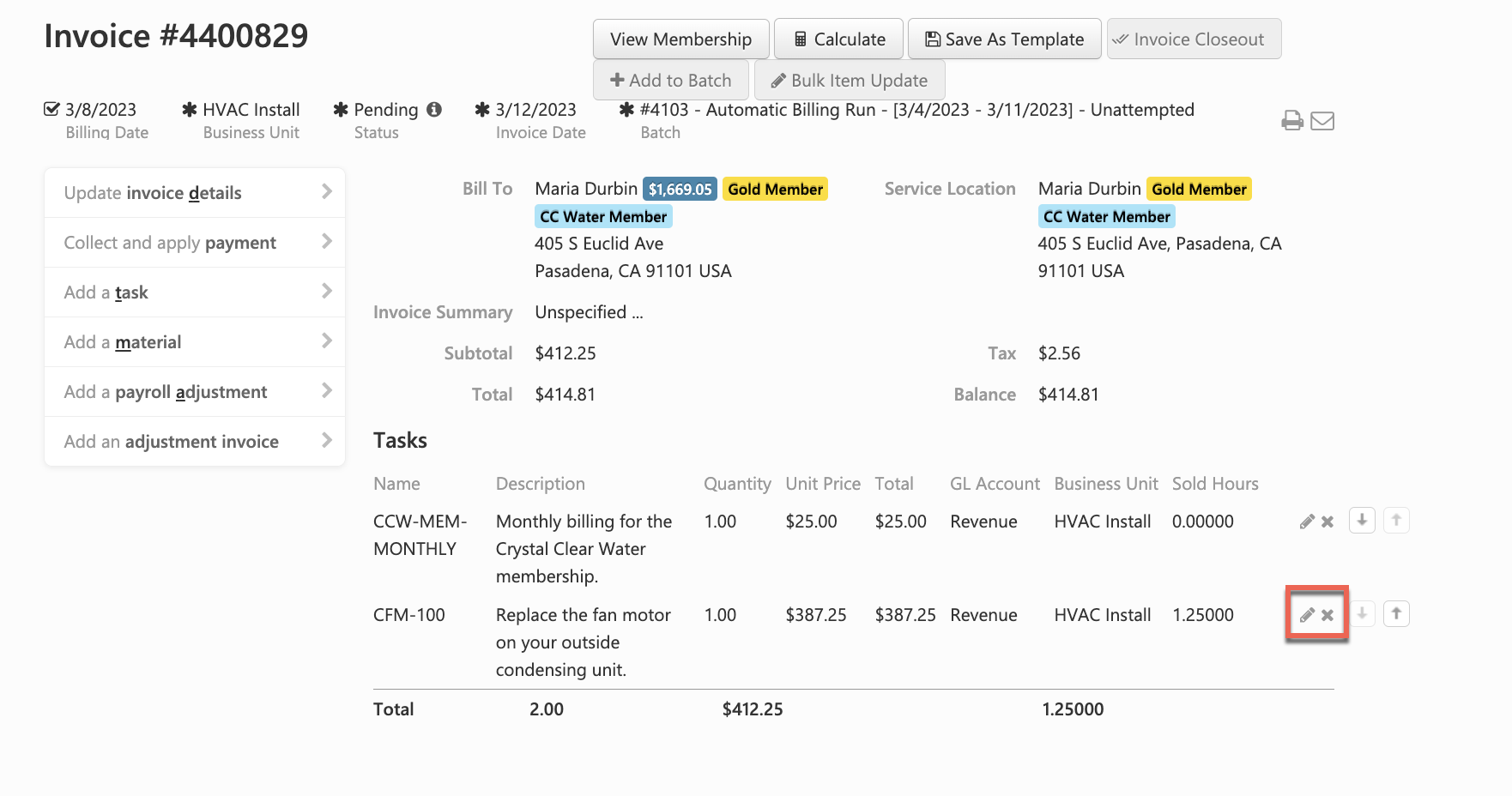Click the View Membership button
This screenshot has width=1512, height=796.
(x=680, y=39)
